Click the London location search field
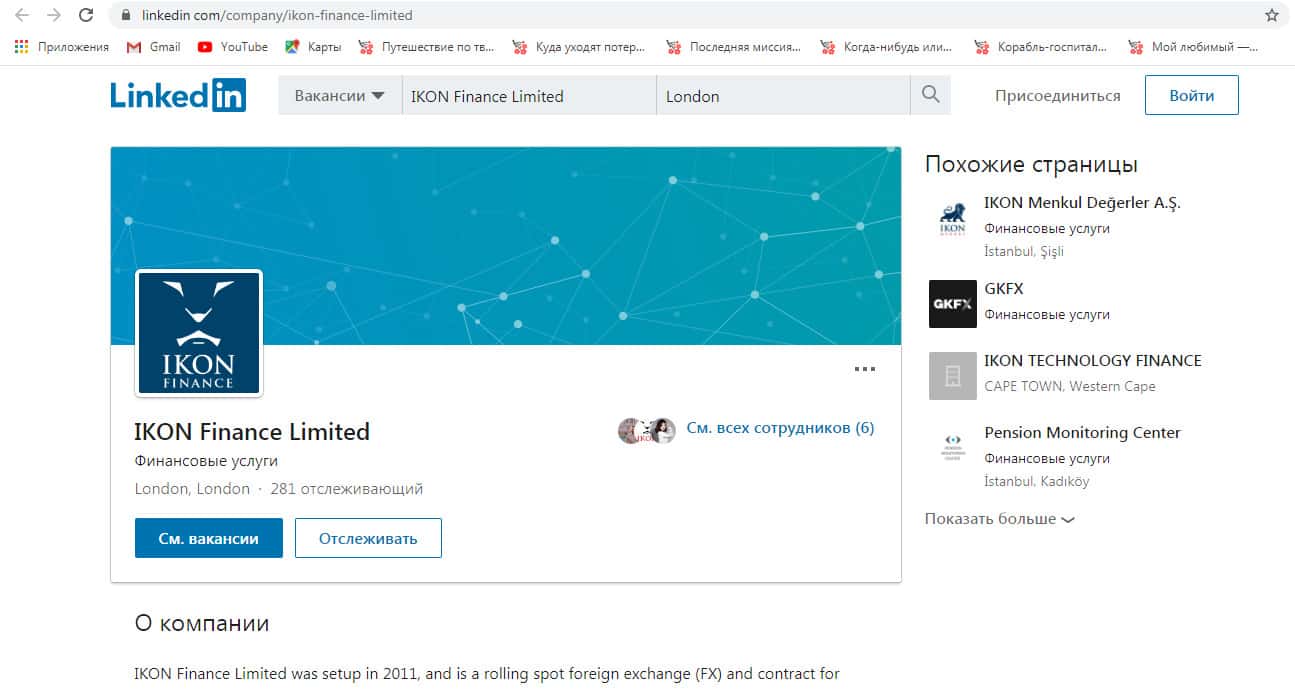 783,96
